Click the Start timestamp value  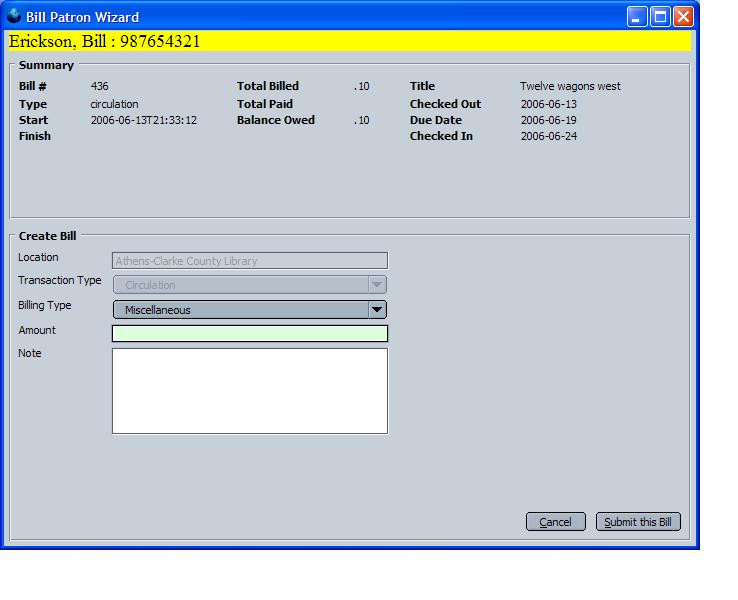[x=143, y=121]
